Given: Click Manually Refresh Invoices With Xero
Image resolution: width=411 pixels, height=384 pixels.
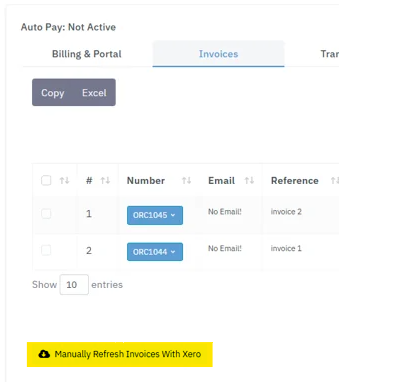Looking at the screenshot, I should pos(120,354).
